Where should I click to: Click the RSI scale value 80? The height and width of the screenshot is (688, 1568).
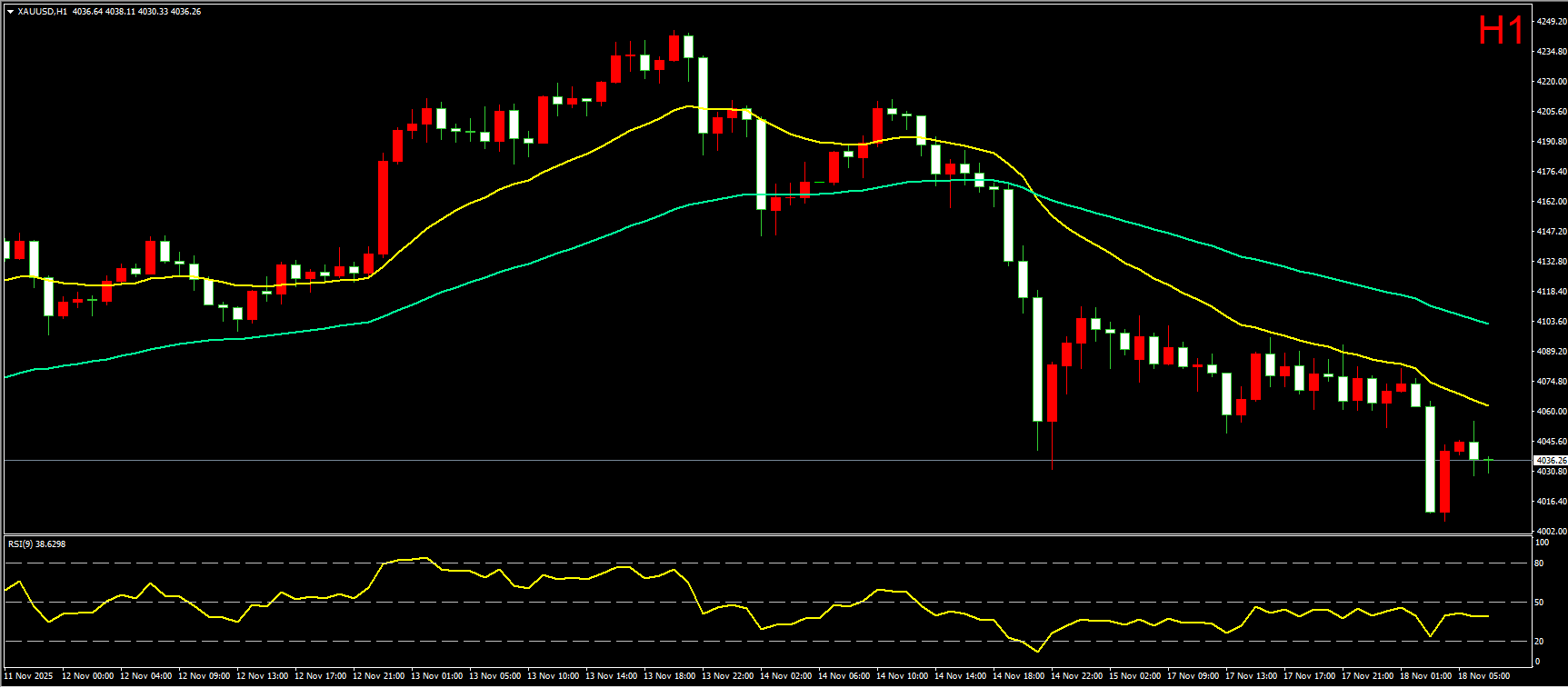coord(1539,563)
